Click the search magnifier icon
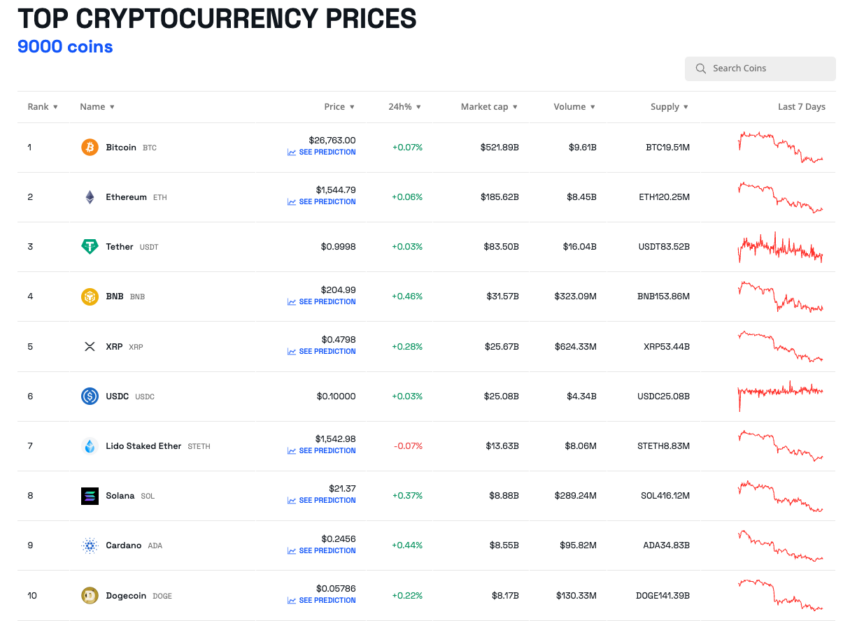Screen dimensions: 850x621 [700, 68]
